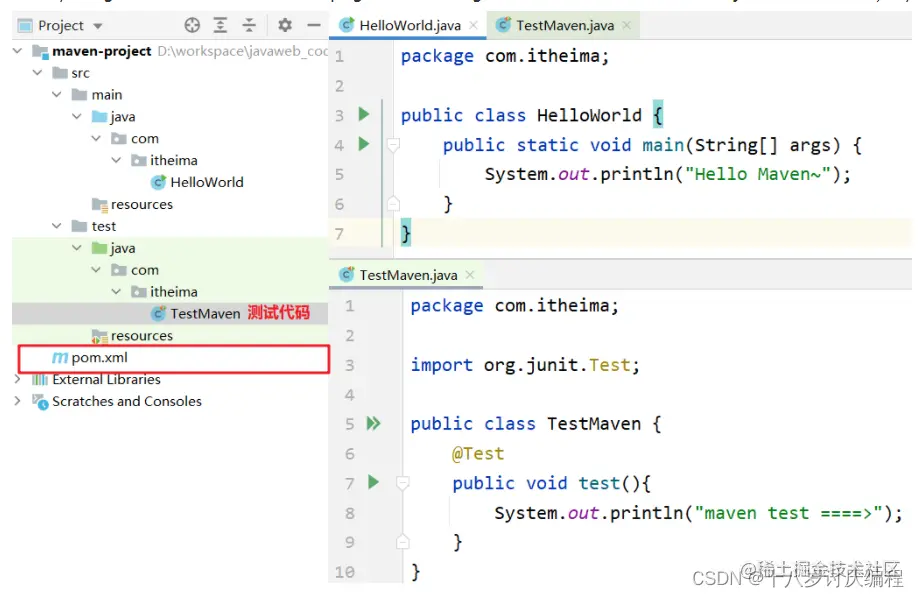Viewport: 919px width, 598px height.
Task: Click fold end marker on HelloWorld line 6
Action: [x=394, y=203]
